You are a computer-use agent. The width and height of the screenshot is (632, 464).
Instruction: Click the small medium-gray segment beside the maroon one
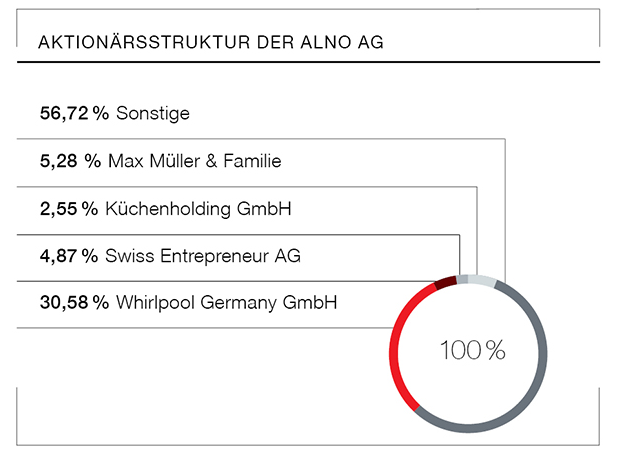(x=462, y=279)
